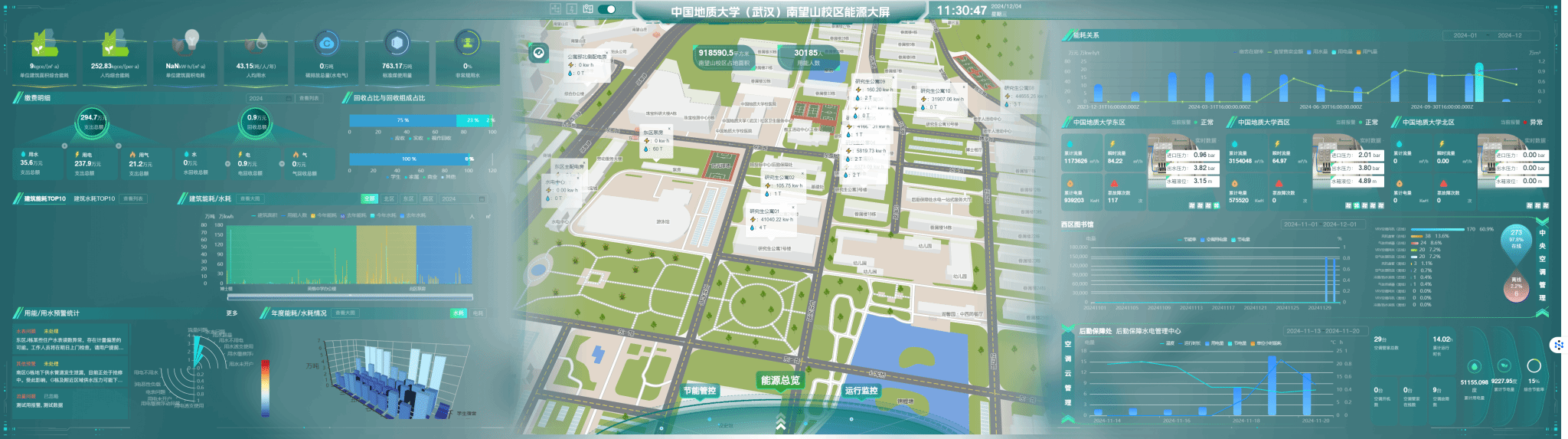Click 查看大图 button for 建筑能耗/水耗
The height and width of the screenshot is (439, 1568).
click(x=250, y=198)
